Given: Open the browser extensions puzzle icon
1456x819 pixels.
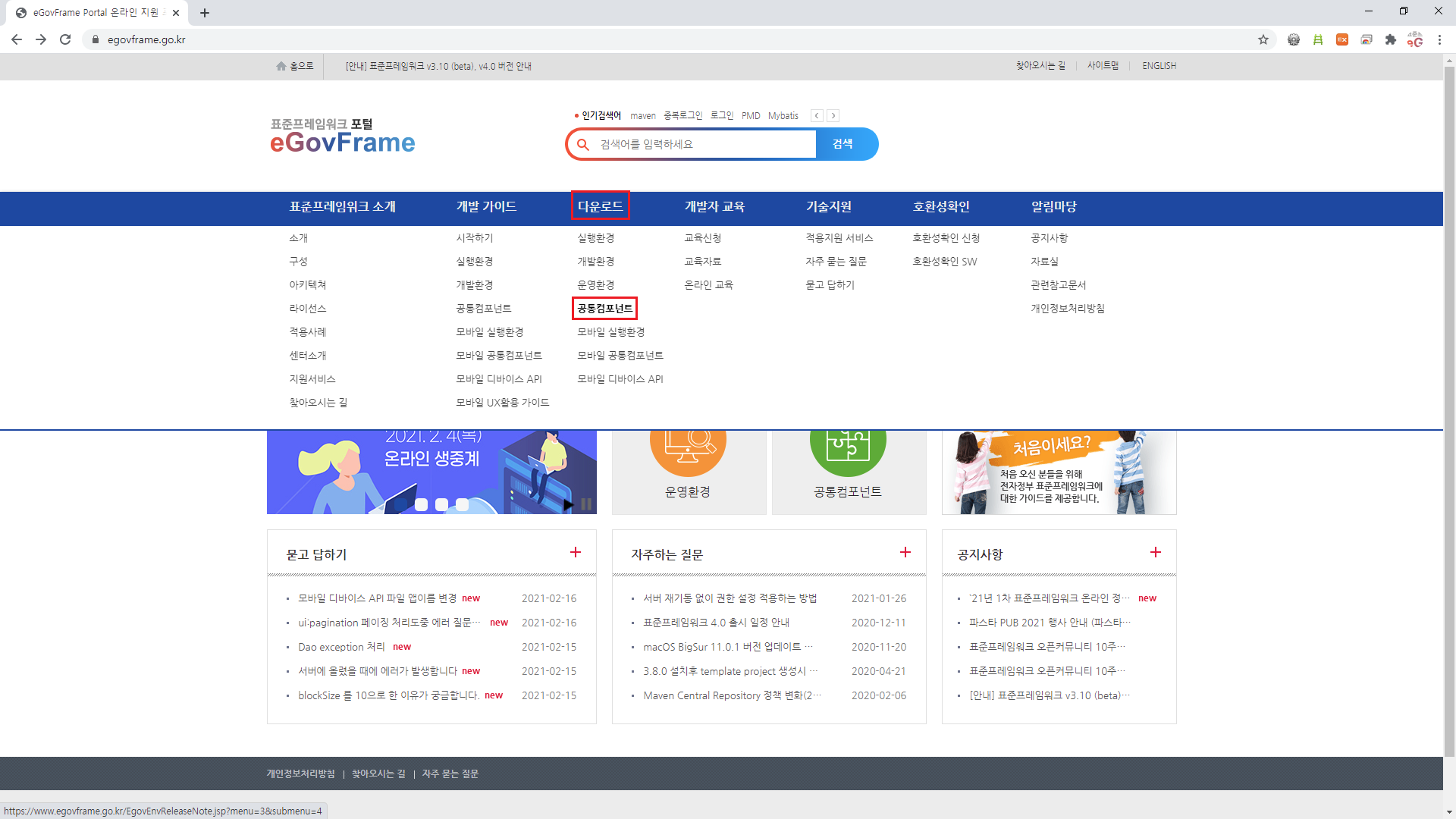Looking at the screenshot, I should (x=1391, y=39).
